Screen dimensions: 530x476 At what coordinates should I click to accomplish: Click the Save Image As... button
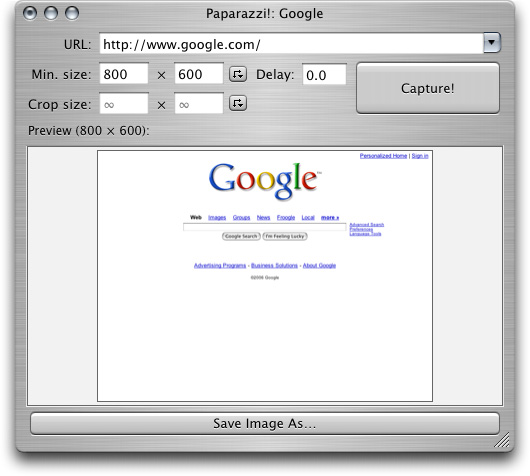pos(265,423)
